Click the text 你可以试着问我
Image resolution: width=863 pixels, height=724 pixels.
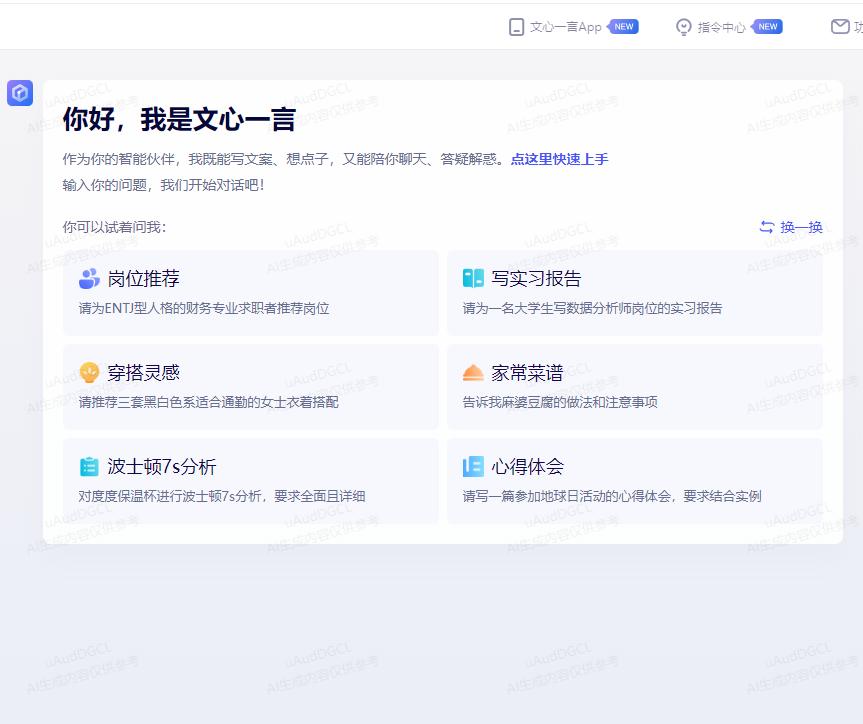[114, 227]
